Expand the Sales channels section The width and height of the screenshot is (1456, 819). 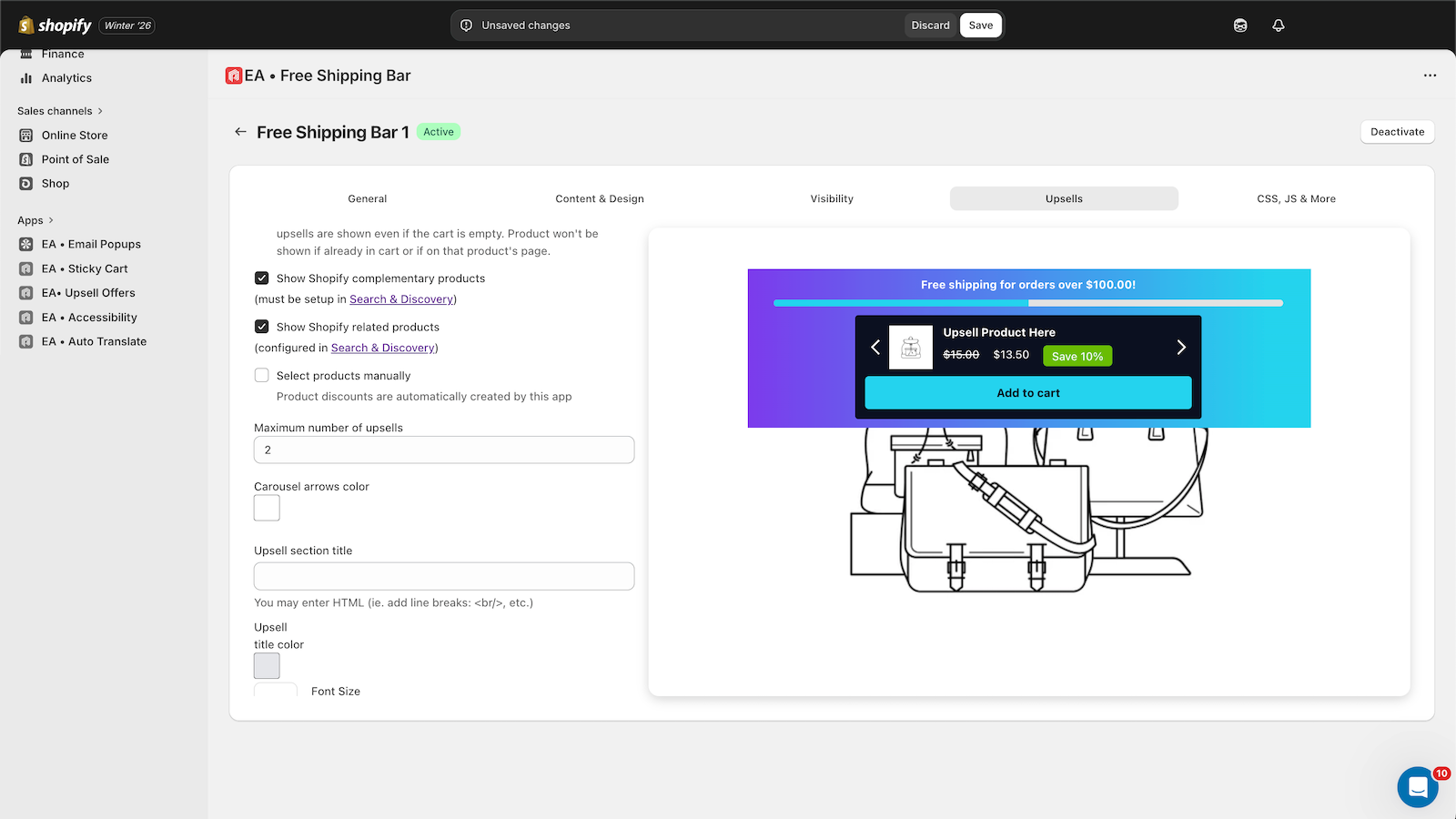[x=100, y=111]
